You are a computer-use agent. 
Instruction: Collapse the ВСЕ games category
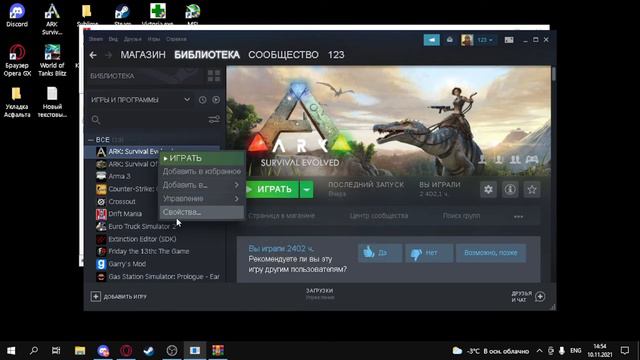click(x=91, y=140)
